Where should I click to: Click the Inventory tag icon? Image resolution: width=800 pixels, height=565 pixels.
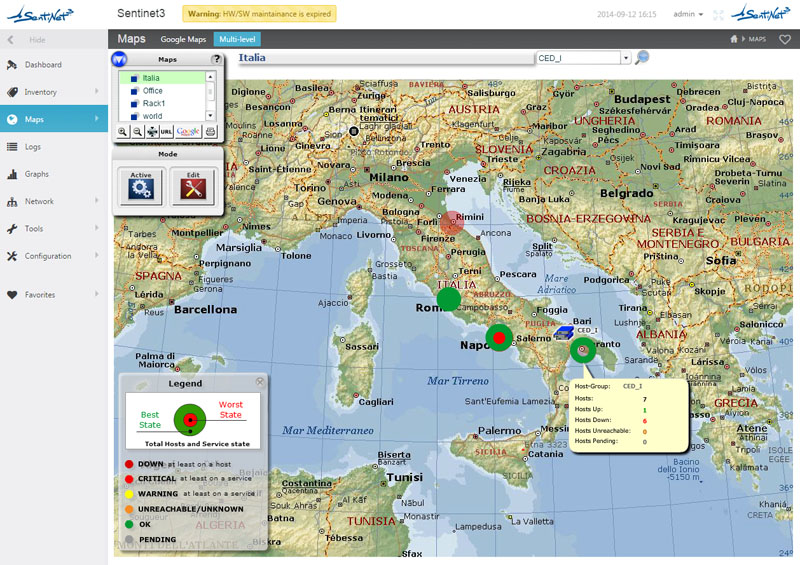tap(12, 92)
